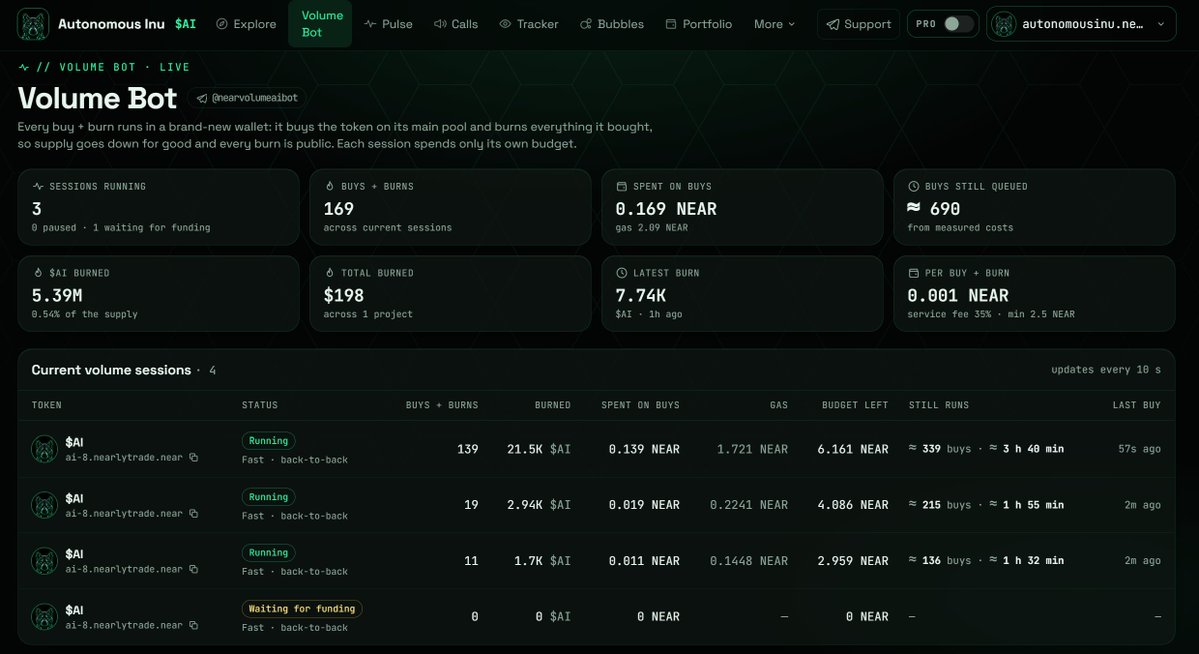The image size is (1199, 654).
Task: Click the $AI Burned flame icon
Action: 38,273
